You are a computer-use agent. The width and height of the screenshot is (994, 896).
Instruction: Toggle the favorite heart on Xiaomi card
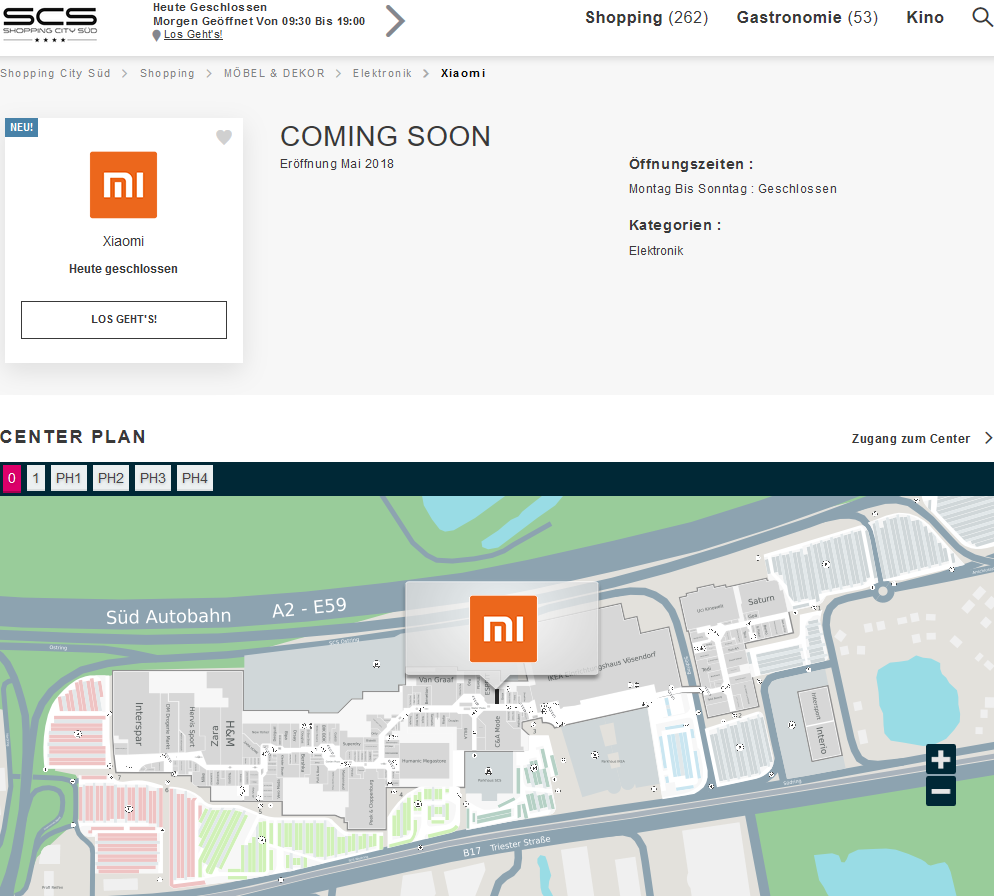[224, 137]
